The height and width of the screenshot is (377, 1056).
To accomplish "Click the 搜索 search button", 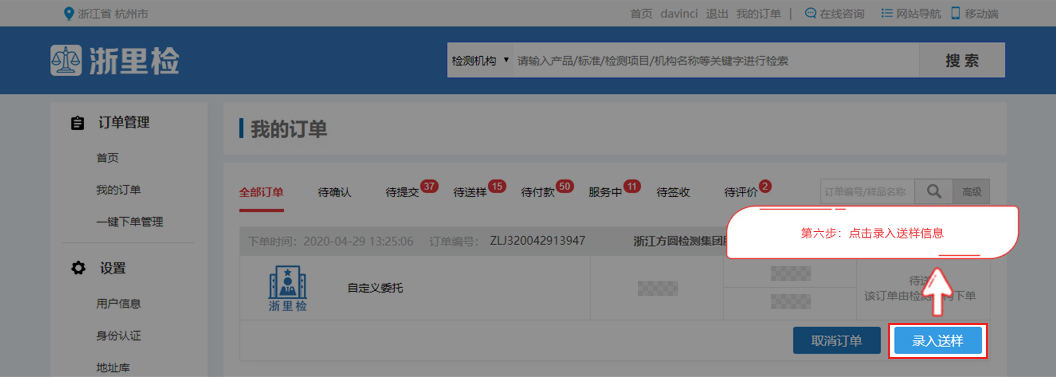I will click(962, 61).
